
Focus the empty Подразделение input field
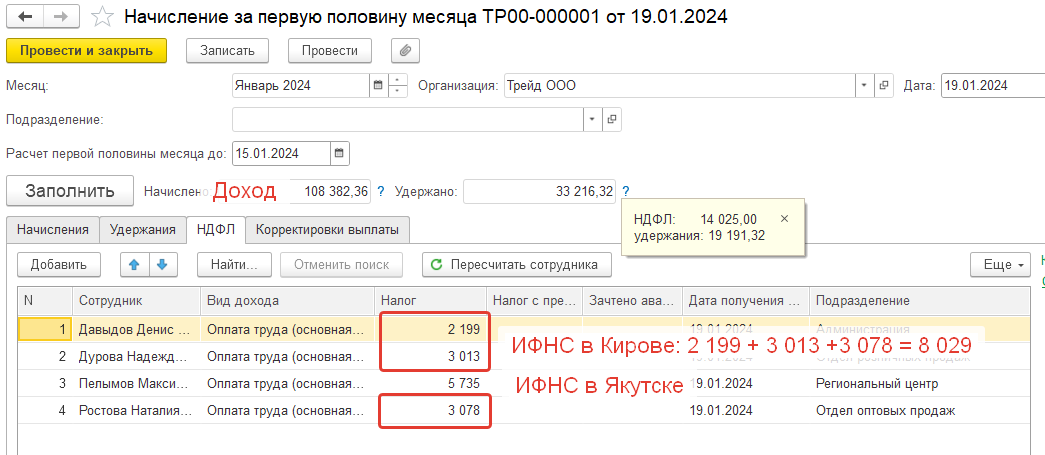pyautogui.click(x=408, y=120)
